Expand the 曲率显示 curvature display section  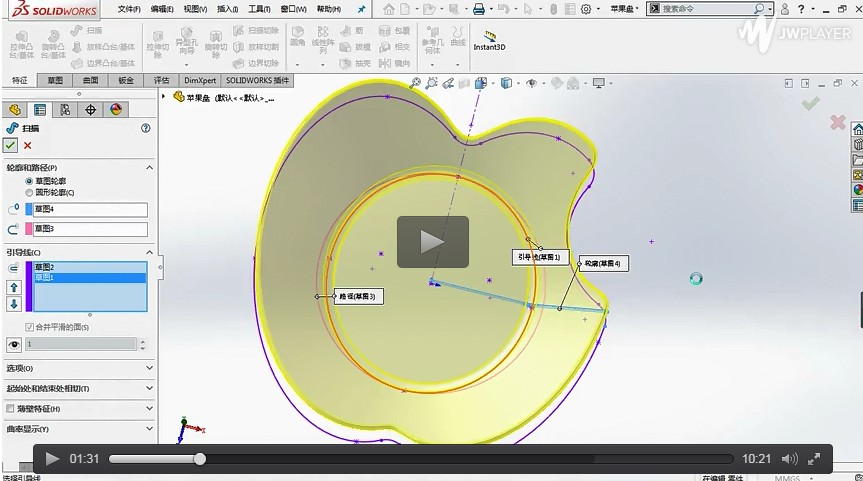click(x=80, y=429)
